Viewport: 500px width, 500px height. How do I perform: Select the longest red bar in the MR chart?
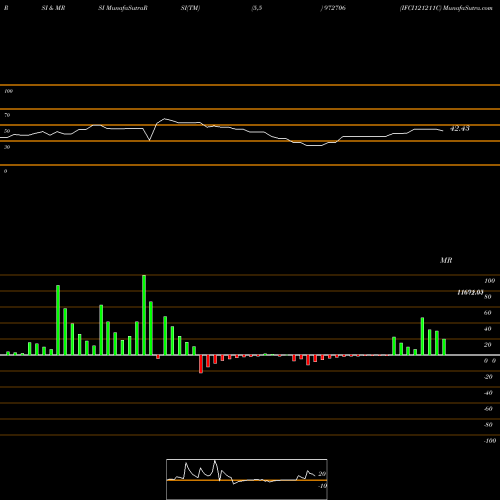coord(201,364)
